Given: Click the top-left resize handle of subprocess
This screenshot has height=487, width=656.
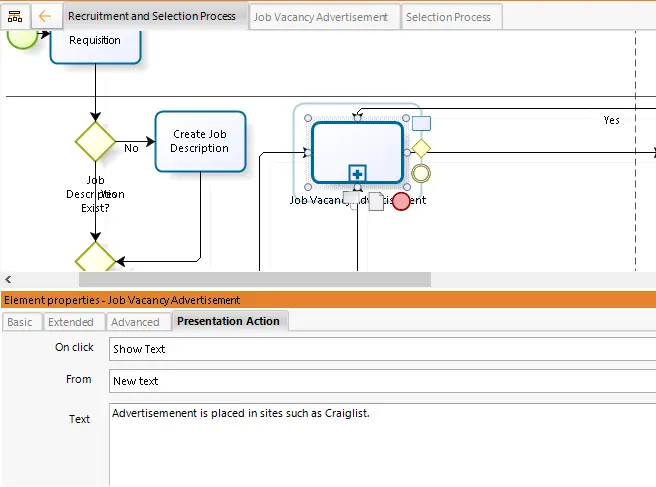Looking at the screenshot, I should [x=308, y=118].
